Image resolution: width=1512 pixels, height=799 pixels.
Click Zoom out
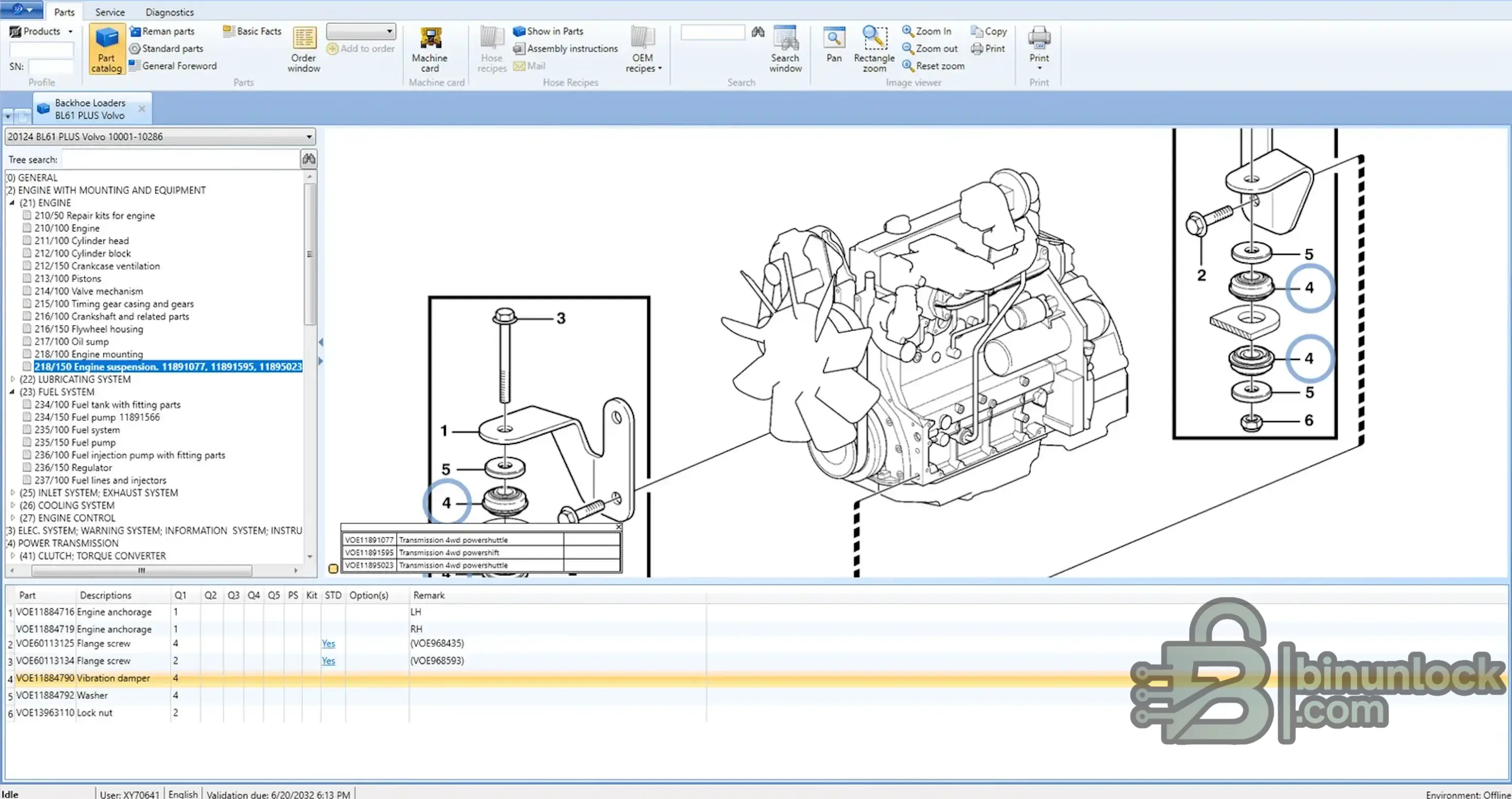(930, 49)
